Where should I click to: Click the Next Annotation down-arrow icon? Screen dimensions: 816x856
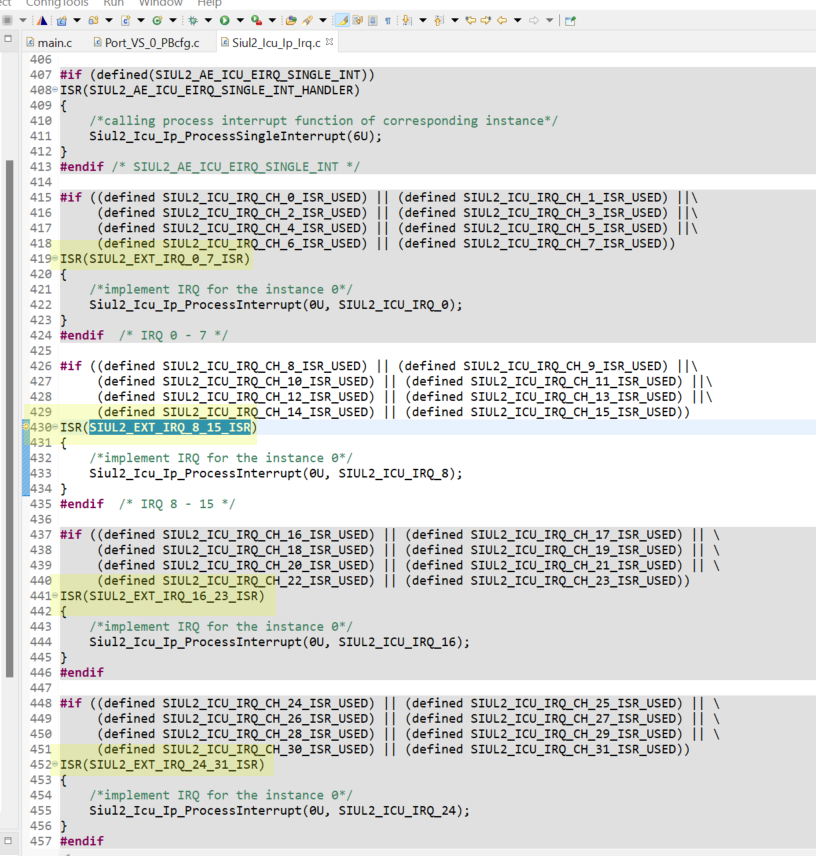[x=407, y=21]
